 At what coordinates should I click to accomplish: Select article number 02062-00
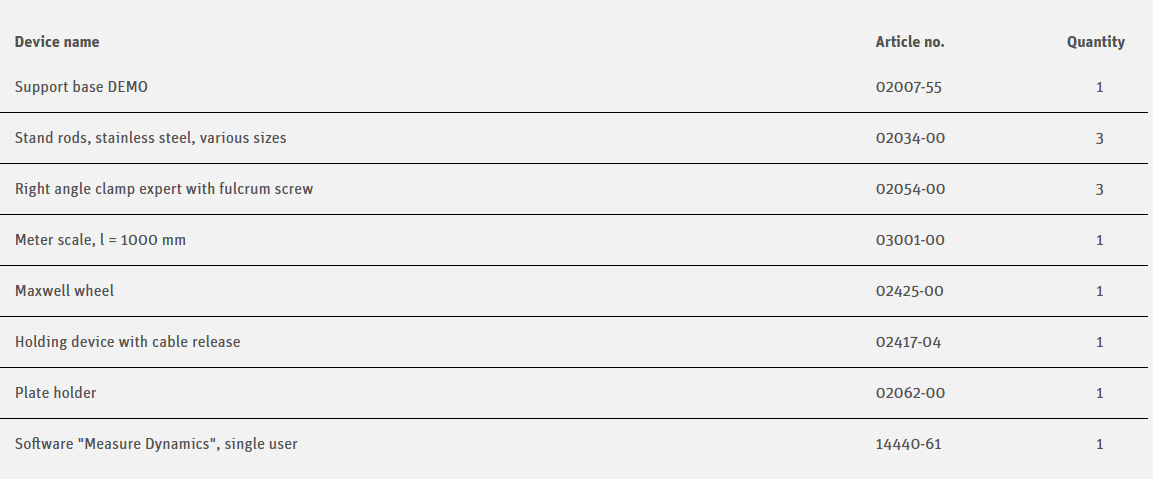tap(910, 393)
